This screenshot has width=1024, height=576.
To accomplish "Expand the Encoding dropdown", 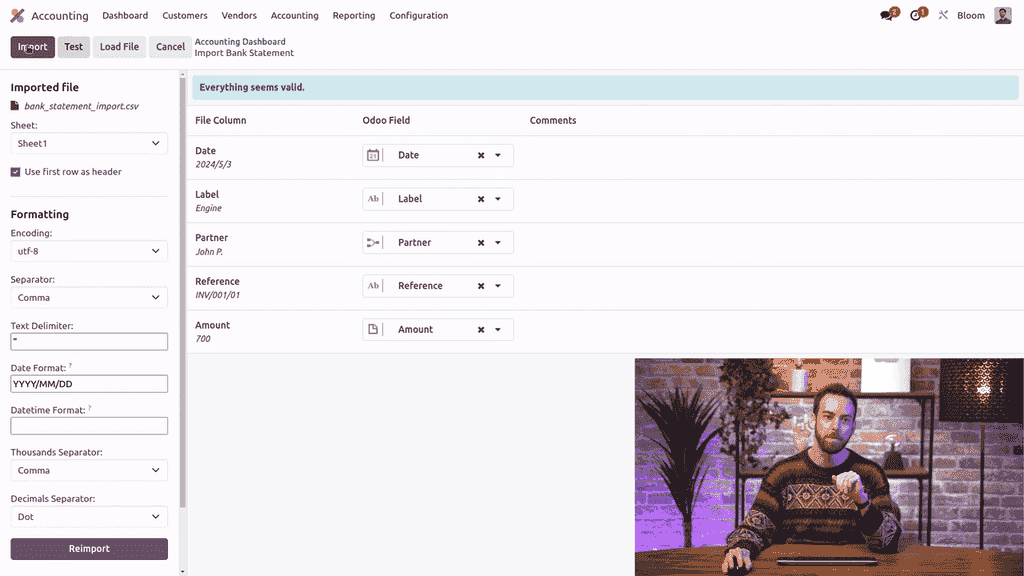I will coord(89,251).
